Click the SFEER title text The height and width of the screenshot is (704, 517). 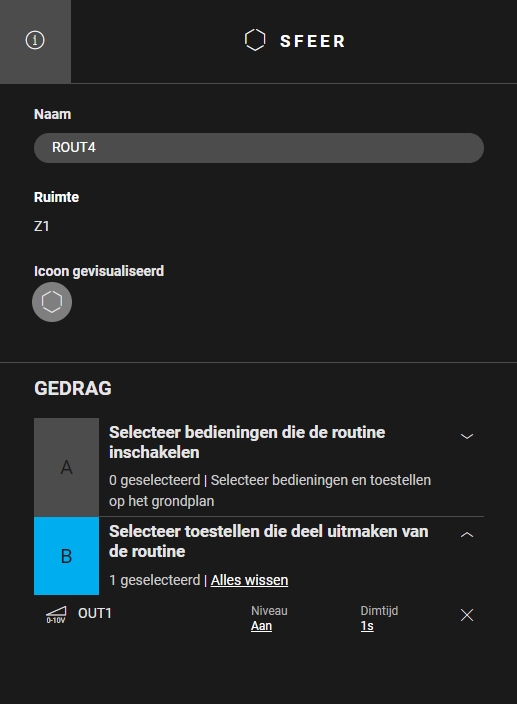pos(313,41)
